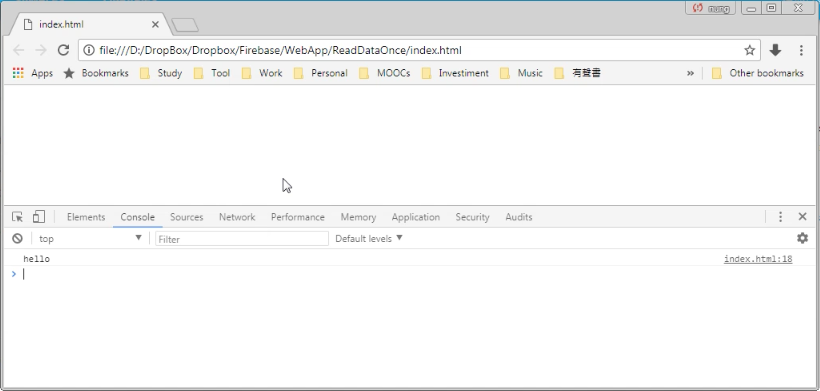Viewport: 820px width, 391px height.
Task: Focus the console Filter field
Action: (x=242, y=239)
